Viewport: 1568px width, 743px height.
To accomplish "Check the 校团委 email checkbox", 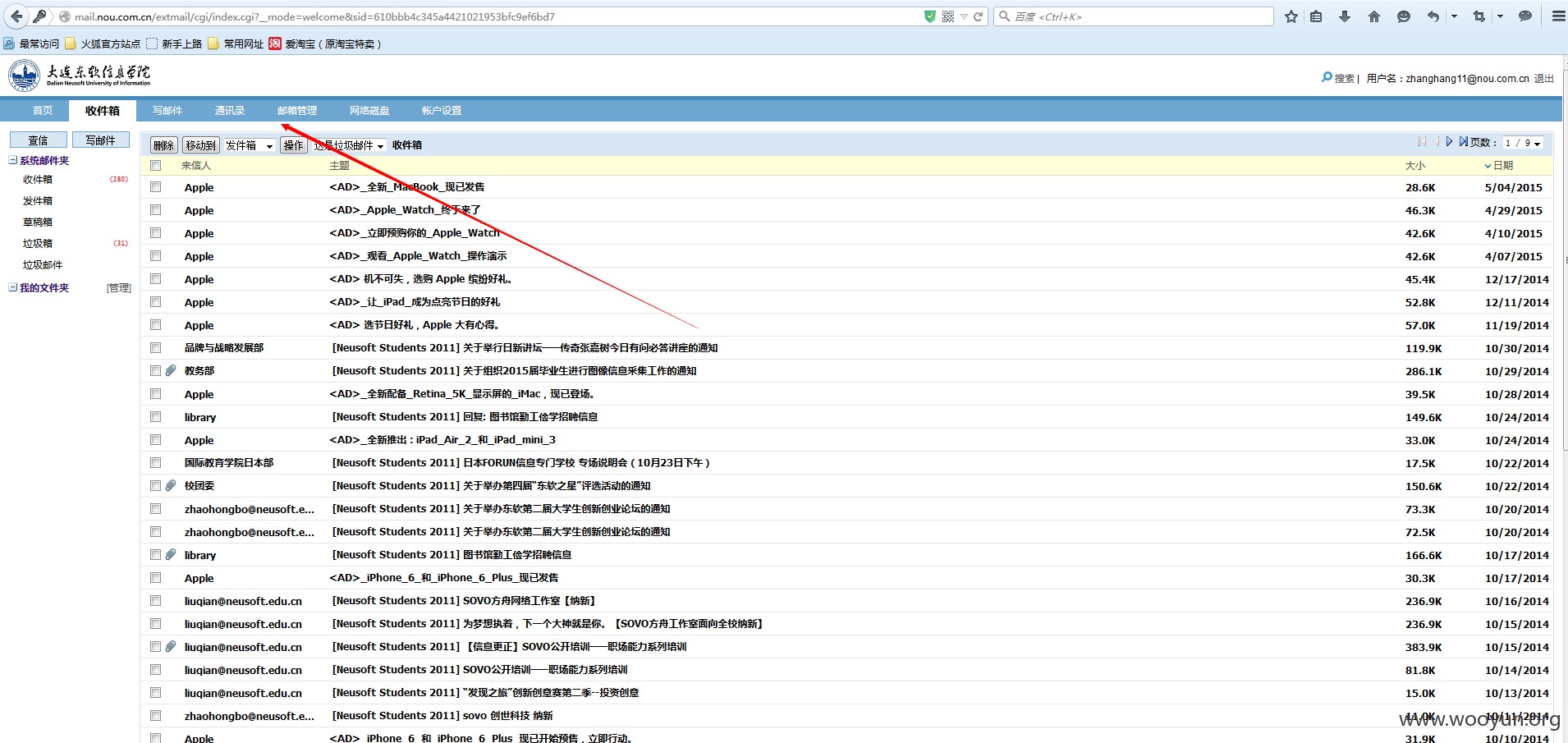I will [x=156, y=486].
